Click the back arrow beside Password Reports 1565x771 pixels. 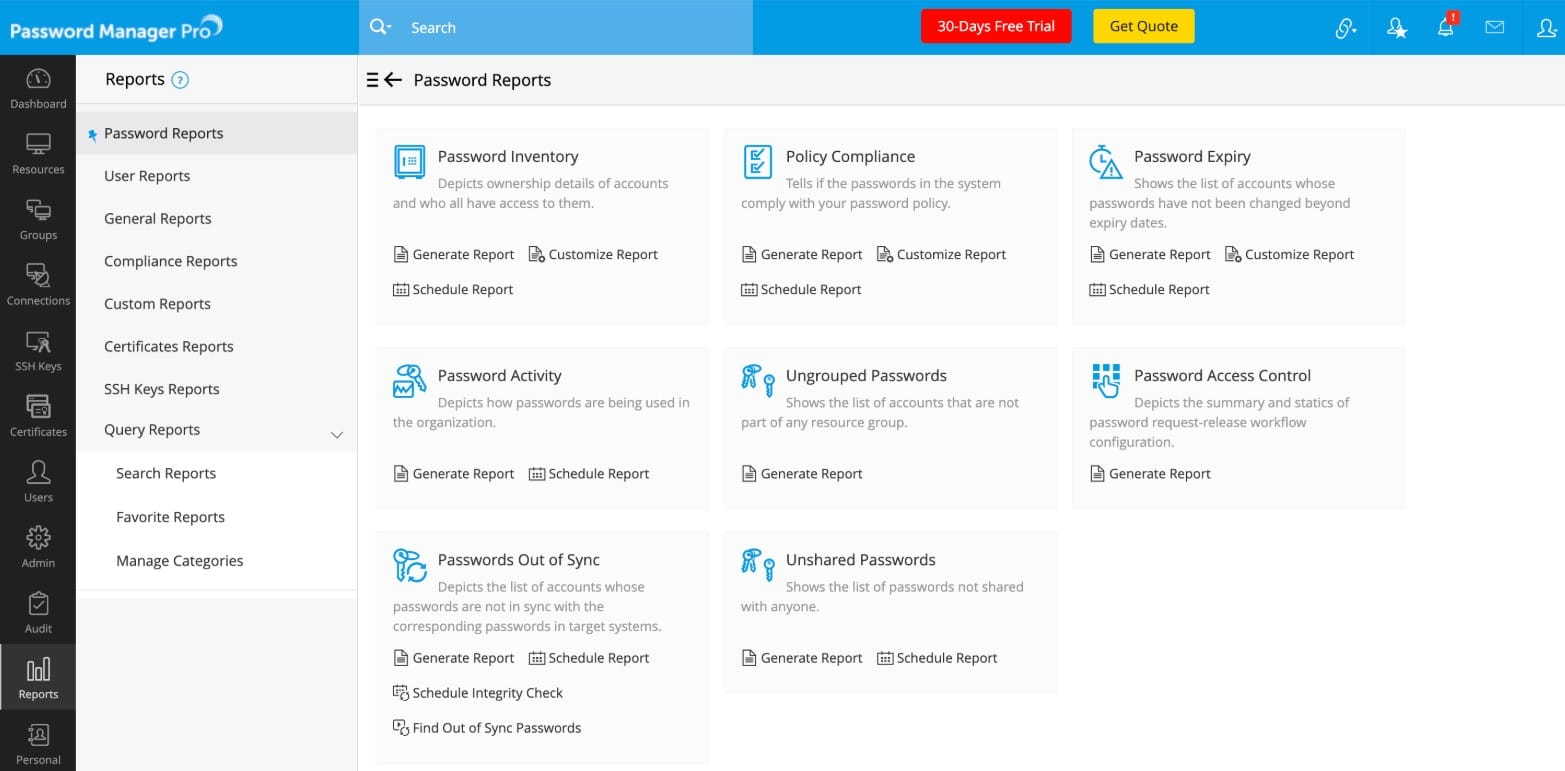393,80
